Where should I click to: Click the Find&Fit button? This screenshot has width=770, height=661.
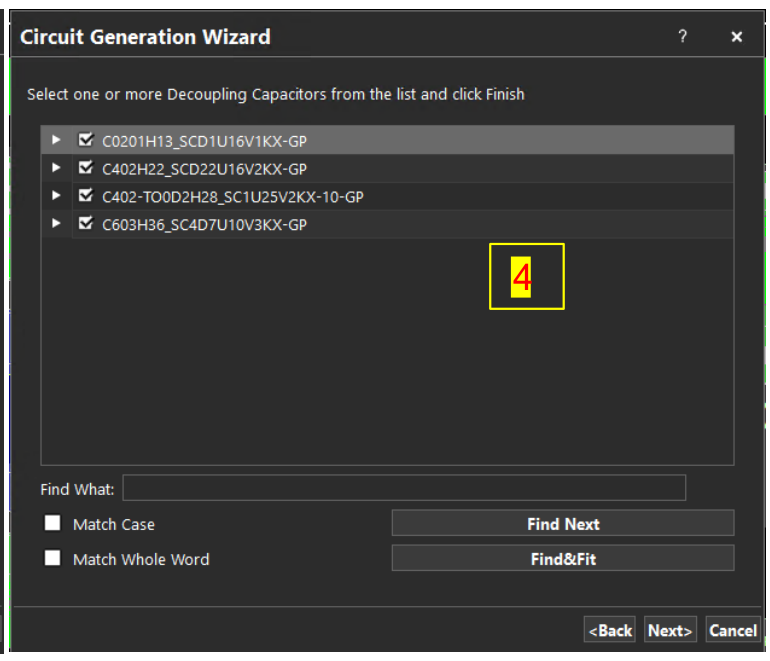(x=563, y=558)
